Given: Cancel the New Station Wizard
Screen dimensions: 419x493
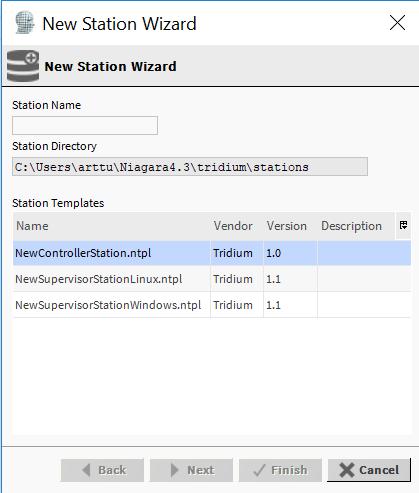Looking at the screenshot, I should tap(369, 470).
